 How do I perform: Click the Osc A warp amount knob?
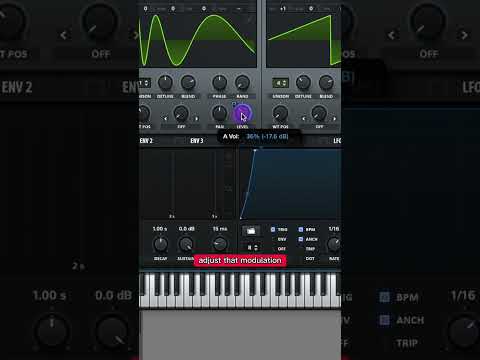[x=181, y=113]
